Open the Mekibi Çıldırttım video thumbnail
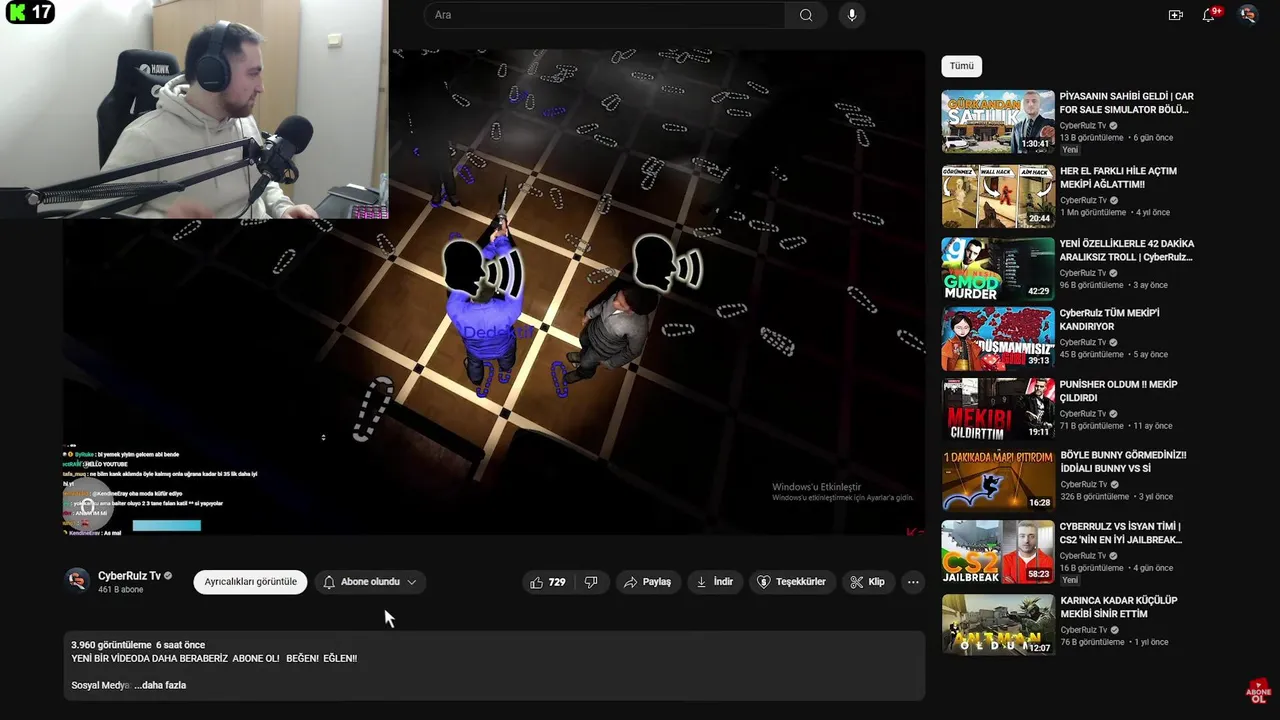This screenshot has width=1280, height=720. (998, 409)
